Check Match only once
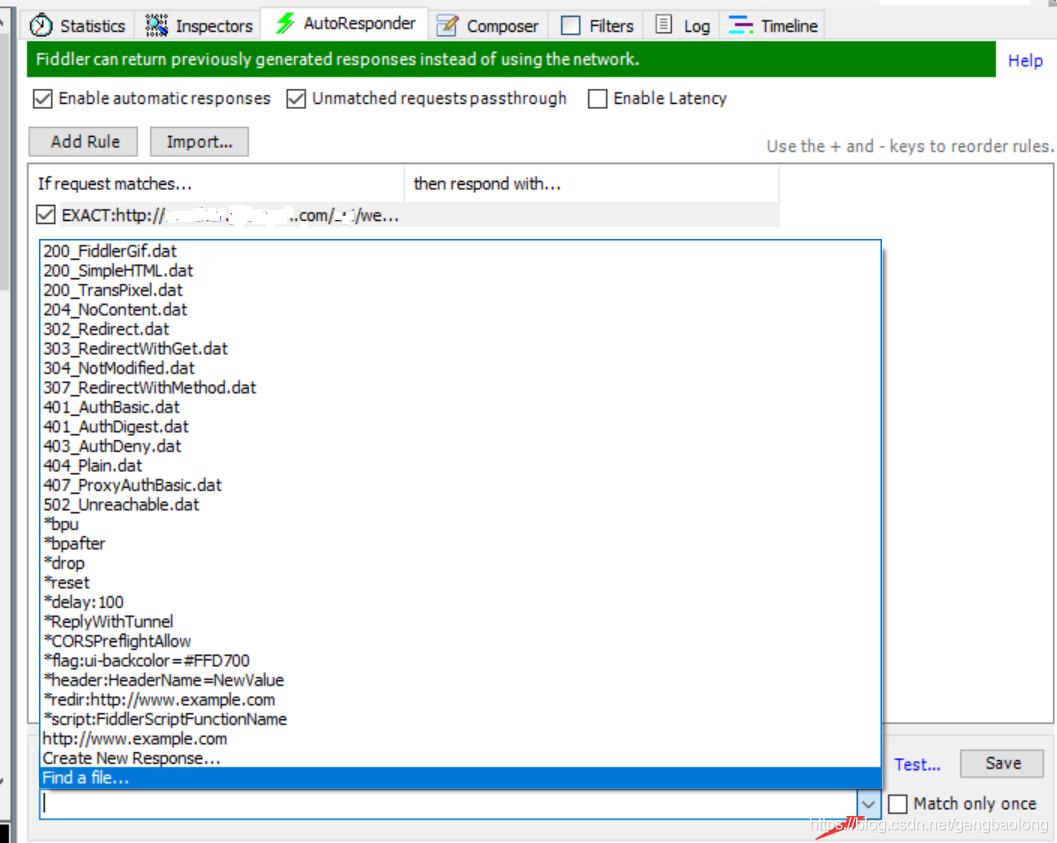Image resolution: width=1057 pixels, height=843 pixels. click(897, 803)
